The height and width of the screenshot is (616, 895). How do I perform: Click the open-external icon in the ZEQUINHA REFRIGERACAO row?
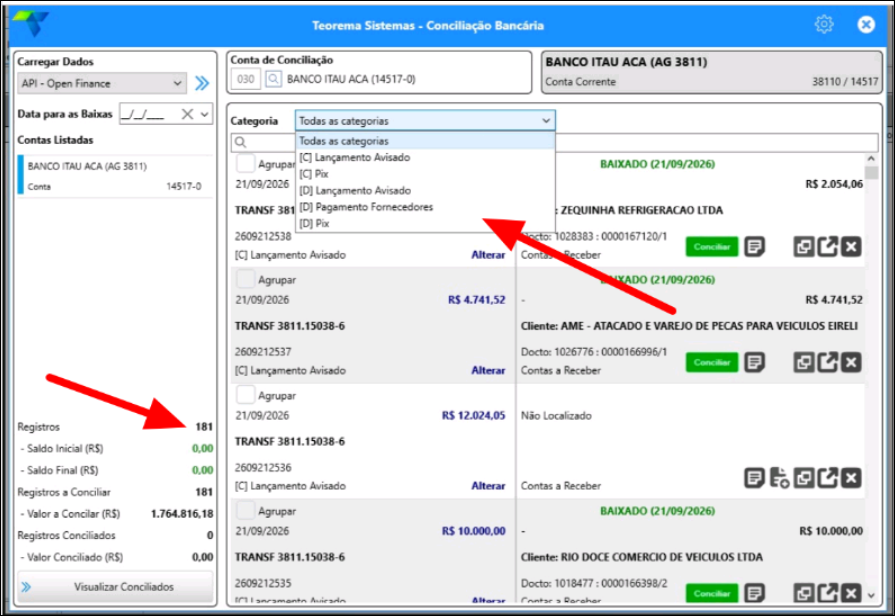point(828,247)
